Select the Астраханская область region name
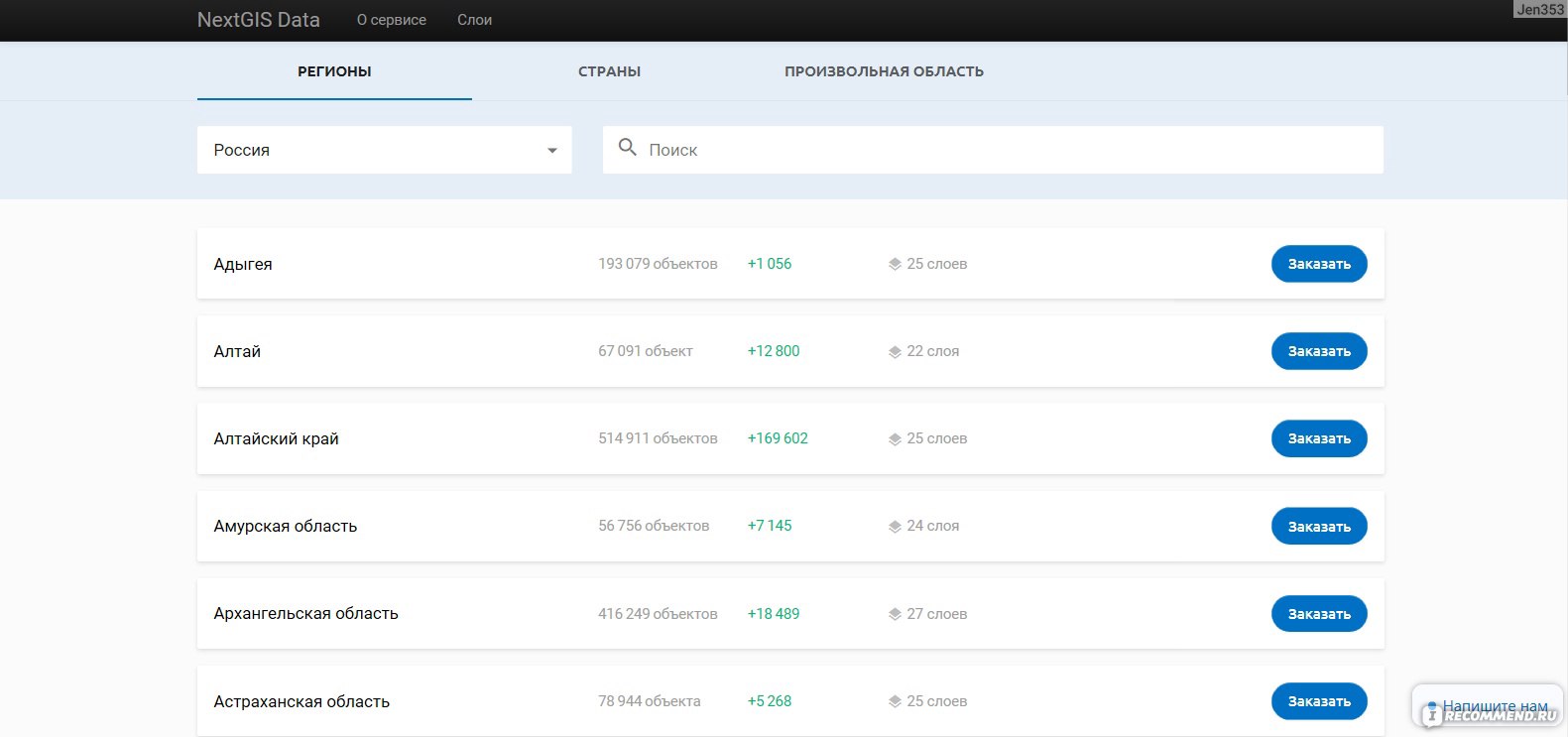1568x737 pixels. pyautogui.click(x=302, y=701)
